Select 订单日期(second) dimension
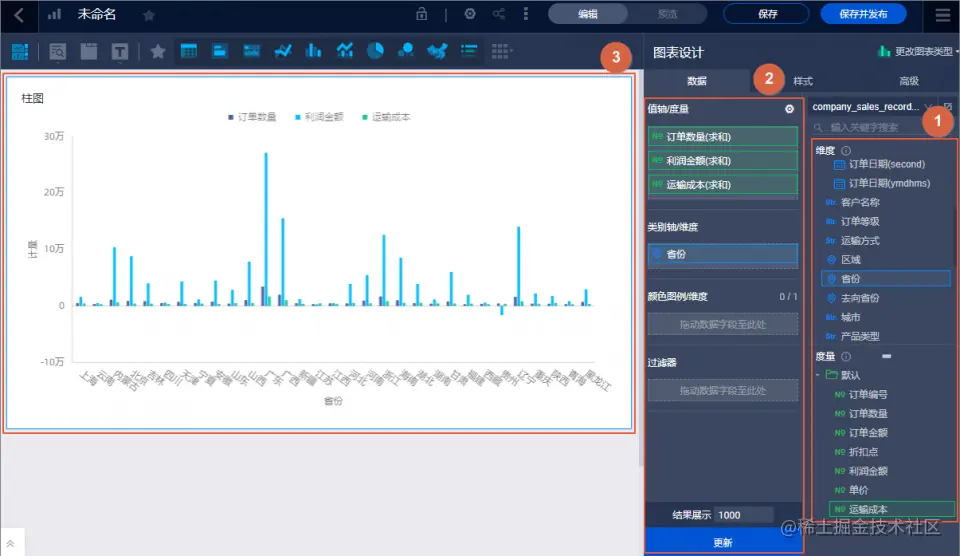 (x=887, y=164)
